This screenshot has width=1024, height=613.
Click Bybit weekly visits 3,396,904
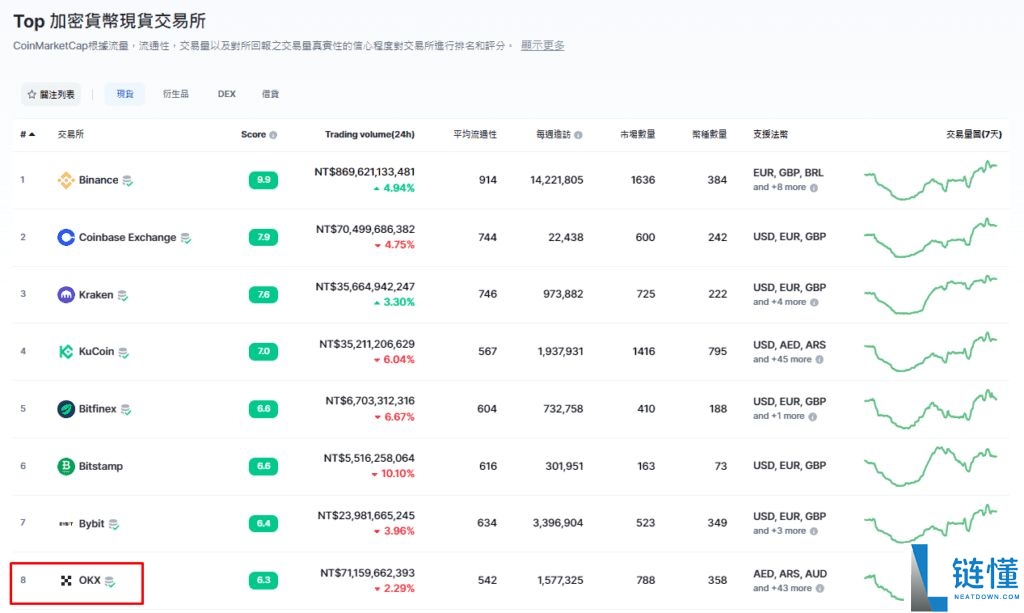558,523
